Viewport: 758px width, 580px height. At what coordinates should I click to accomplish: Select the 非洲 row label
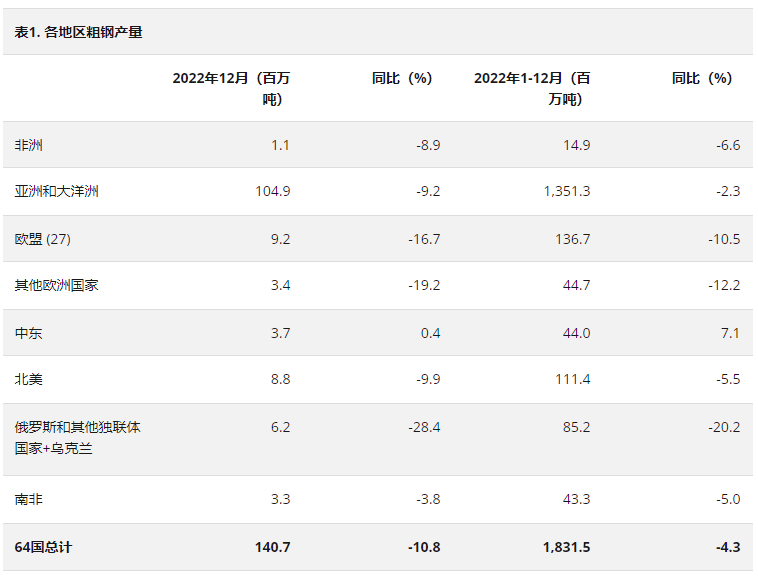29,145
